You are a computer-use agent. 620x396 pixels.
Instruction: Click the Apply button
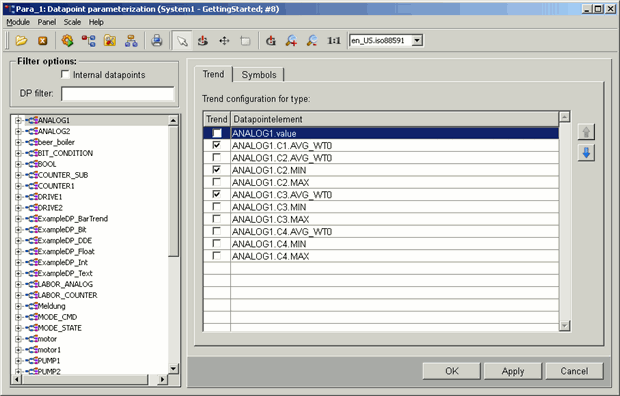513,371
